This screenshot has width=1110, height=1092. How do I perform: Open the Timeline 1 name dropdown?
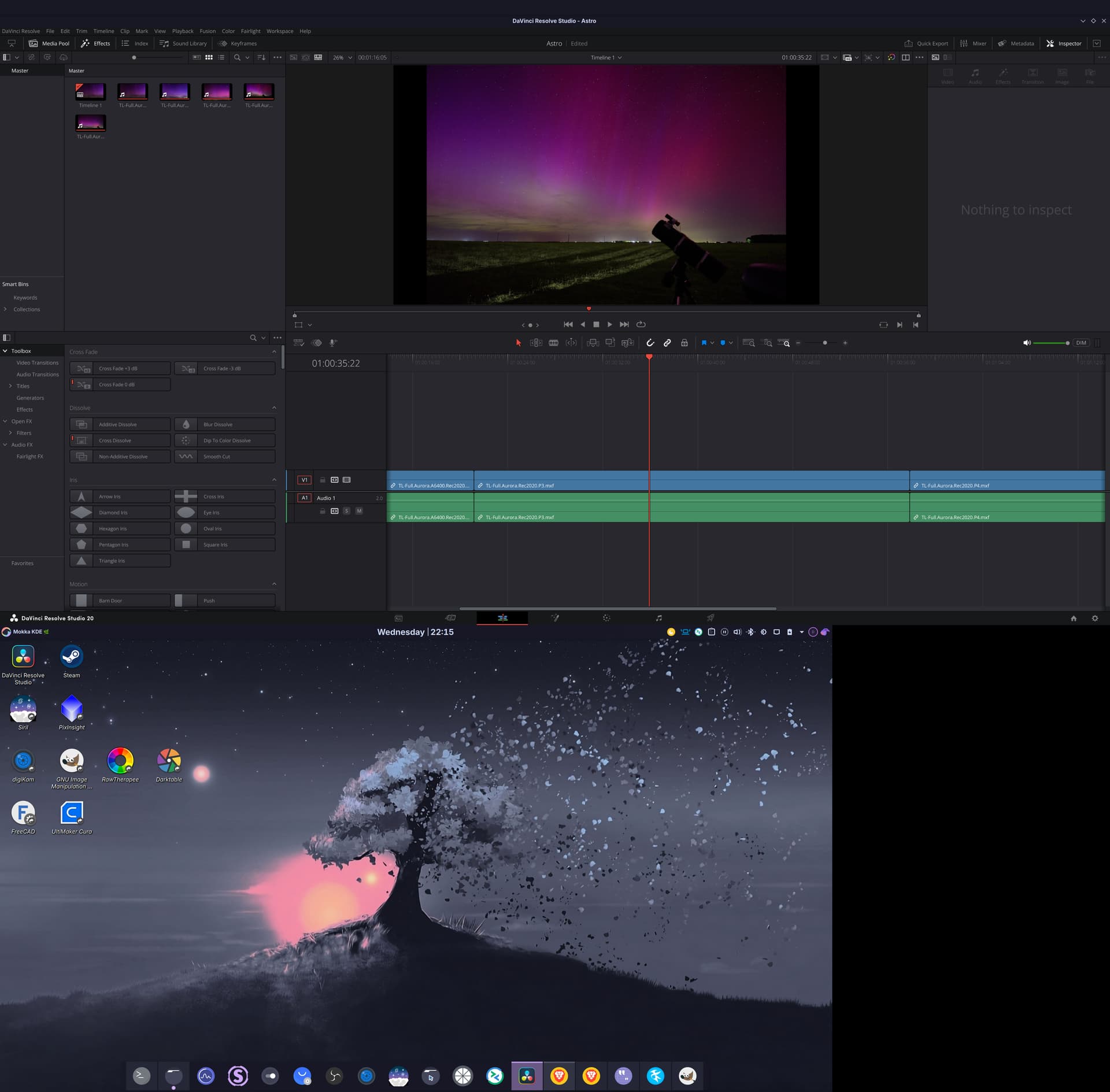click(606, 58)
